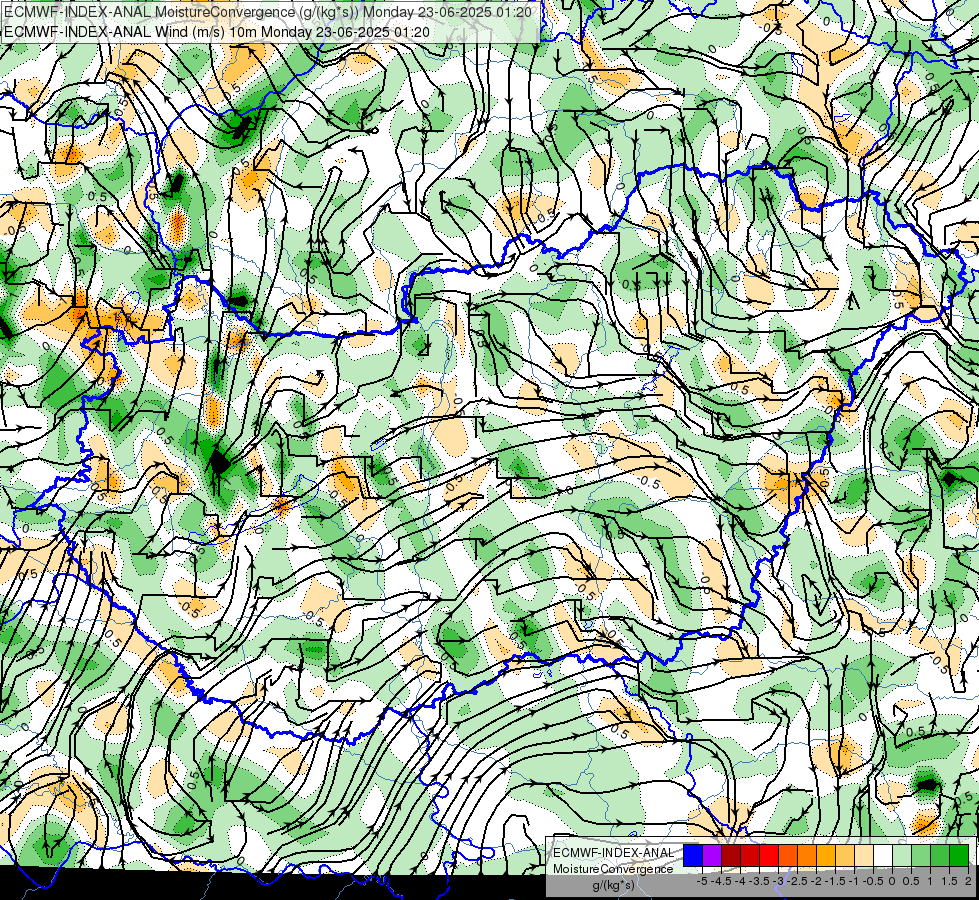Click the '-1' legend tick label
This screenshot has height=900, width=979.
(x=854, y=881)
